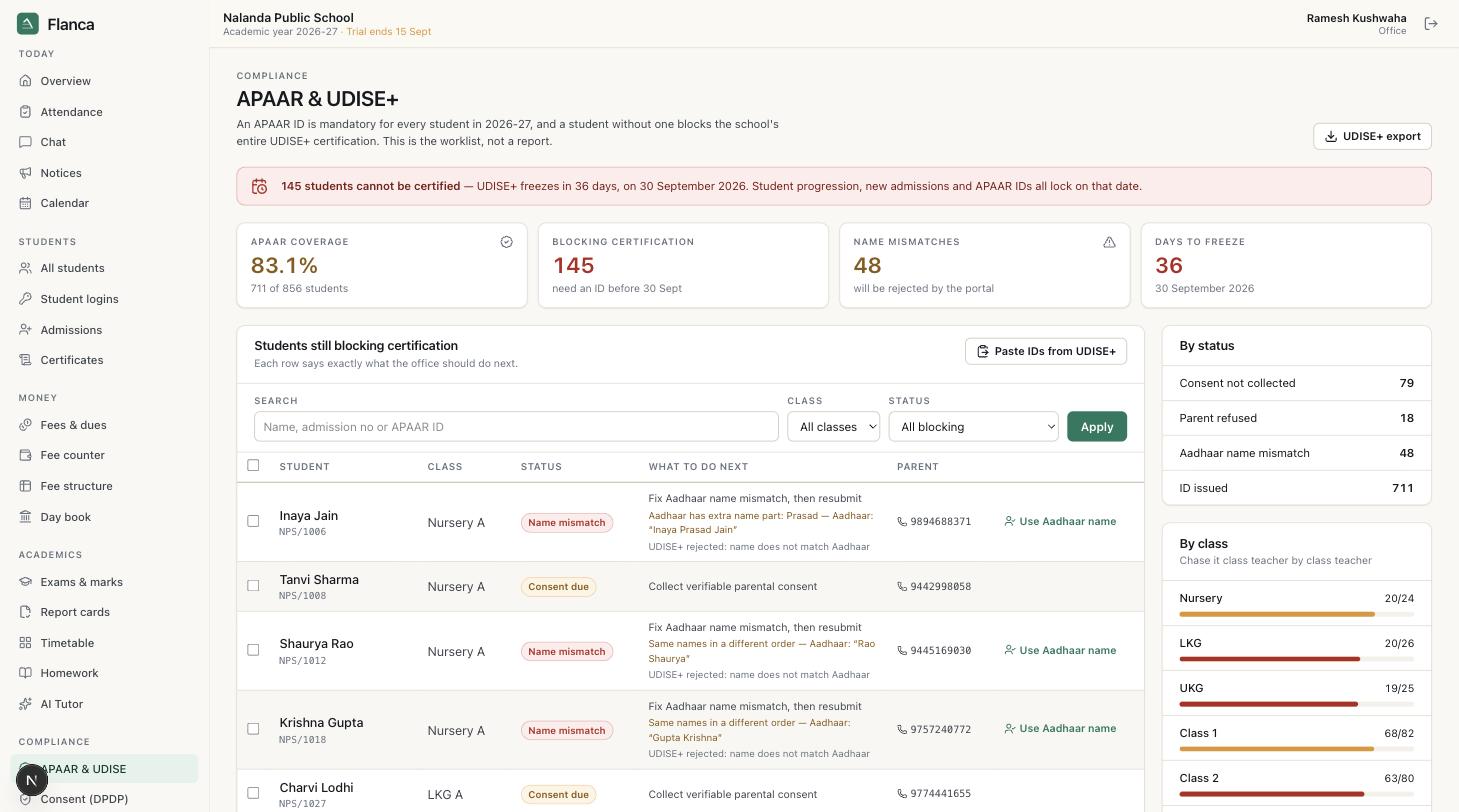Click the Chat bubble icon in sidebar
The width and height of the screenshot is (1459, 812).
26,142
